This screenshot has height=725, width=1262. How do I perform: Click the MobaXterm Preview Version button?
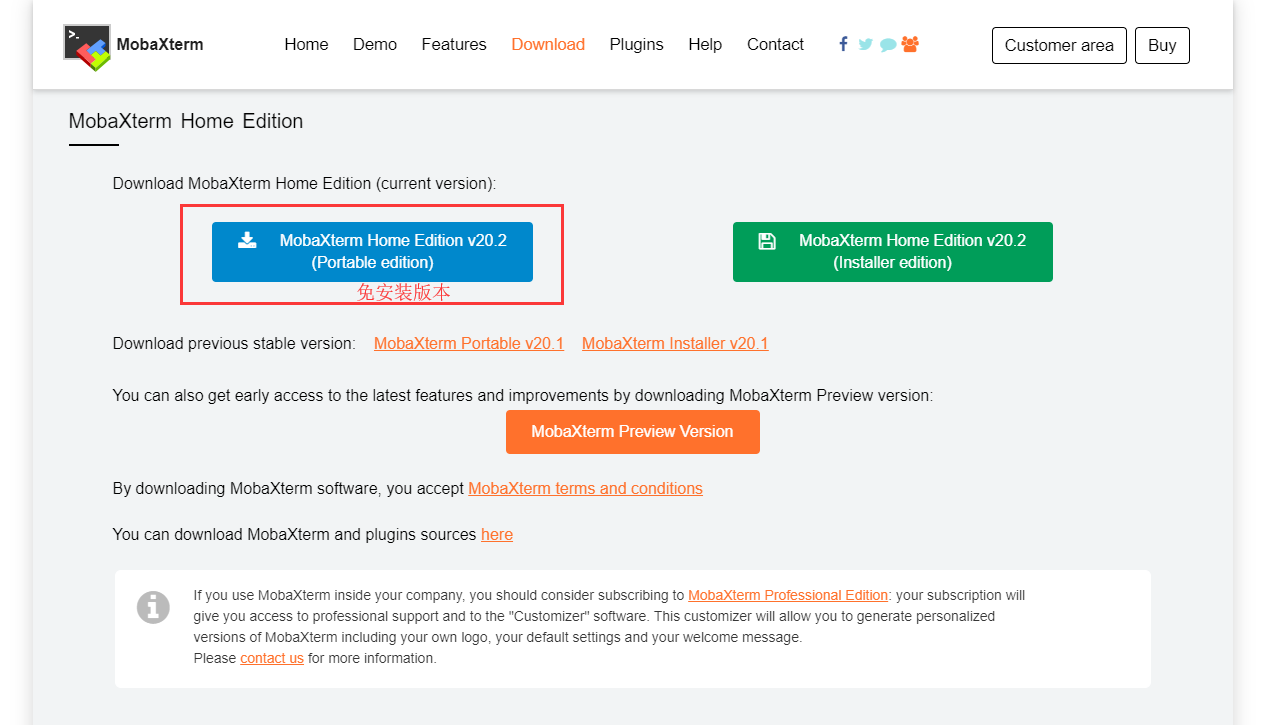[x=633, y=432]
